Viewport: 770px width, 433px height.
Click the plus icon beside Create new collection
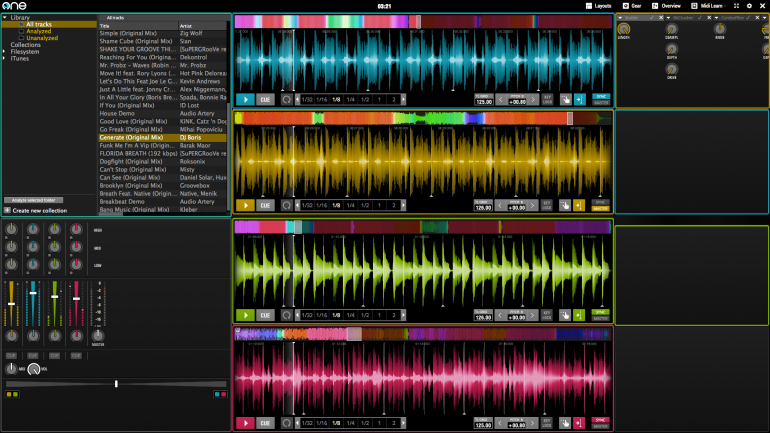point(7,210)
